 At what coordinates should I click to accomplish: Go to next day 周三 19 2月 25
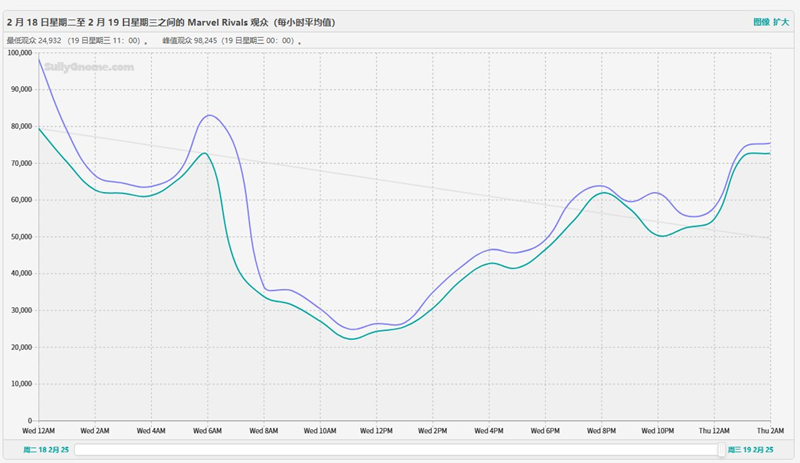[750, 450]
